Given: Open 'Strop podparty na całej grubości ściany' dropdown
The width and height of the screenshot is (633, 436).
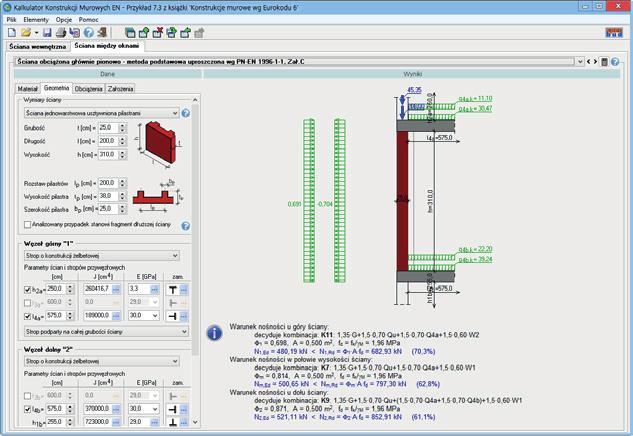Looking at the screenshot, I should point(106,331).
